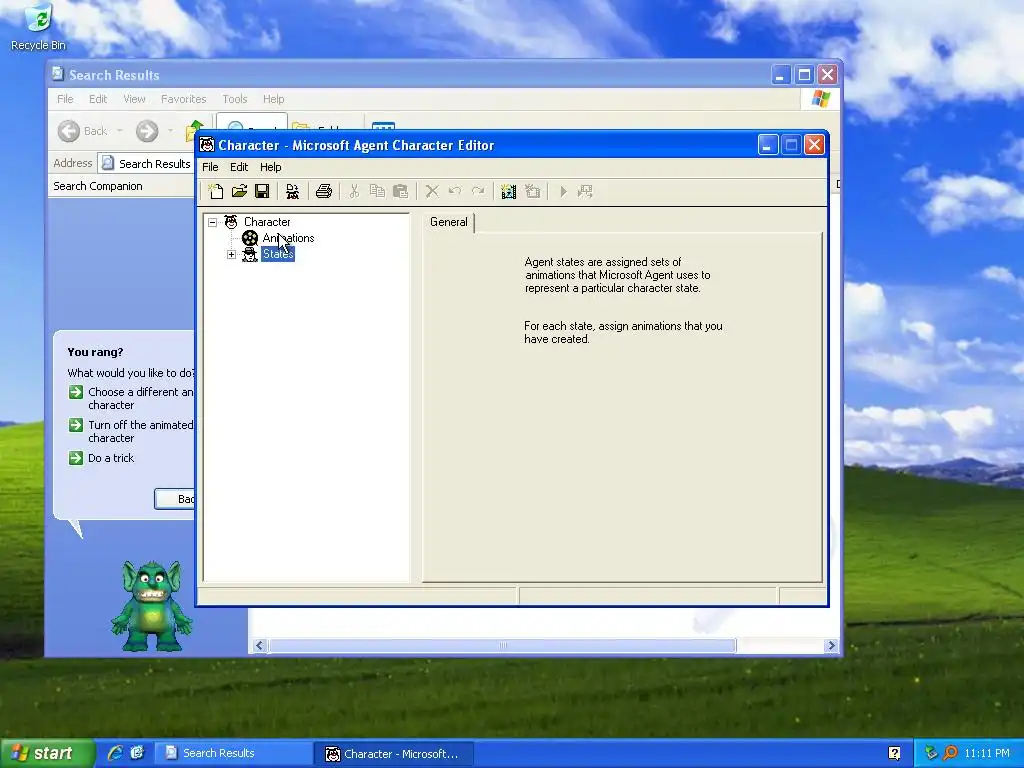This screenshot has height=768, width=1024.
Task: Select Animations in the tree
Action: click(288, 238)
